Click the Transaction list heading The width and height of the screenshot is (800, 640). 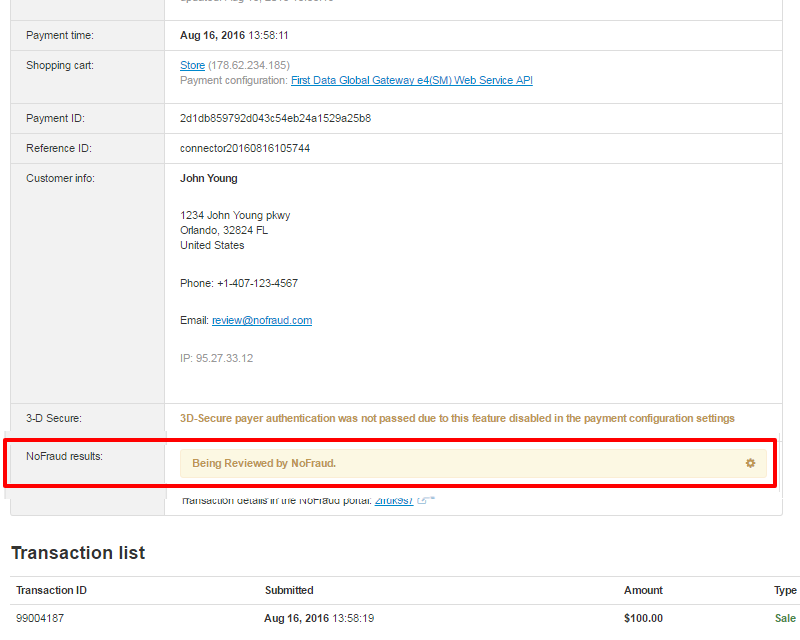[78, 553]
